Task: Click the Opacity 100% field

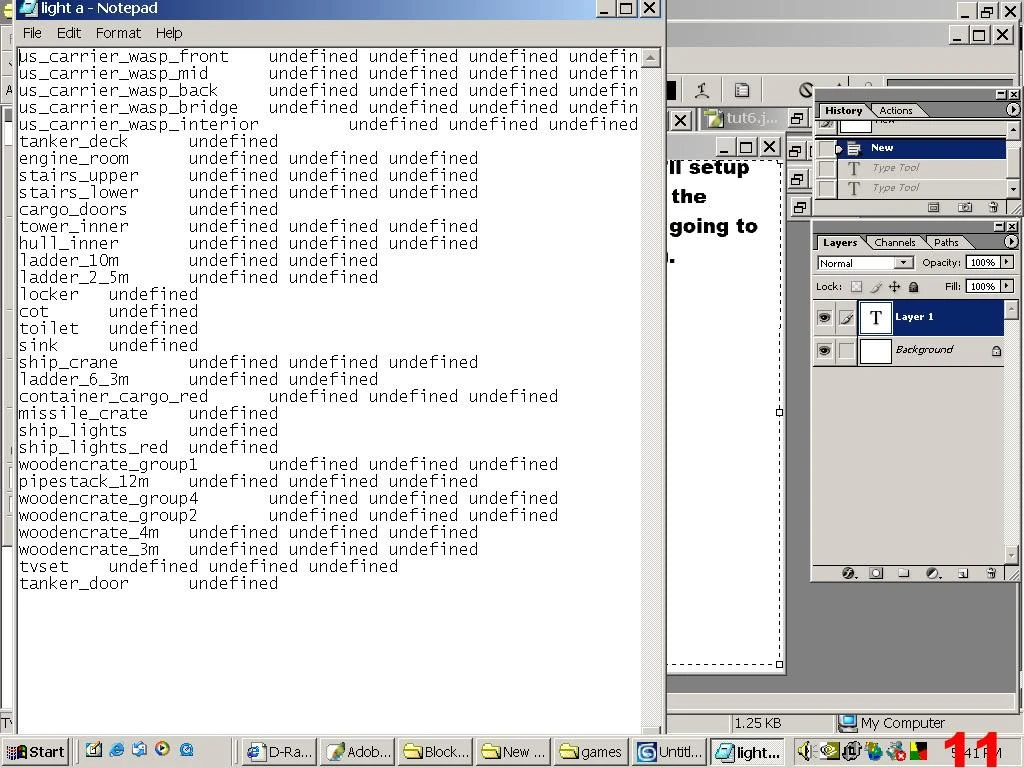Action: [x=982, y=262]
